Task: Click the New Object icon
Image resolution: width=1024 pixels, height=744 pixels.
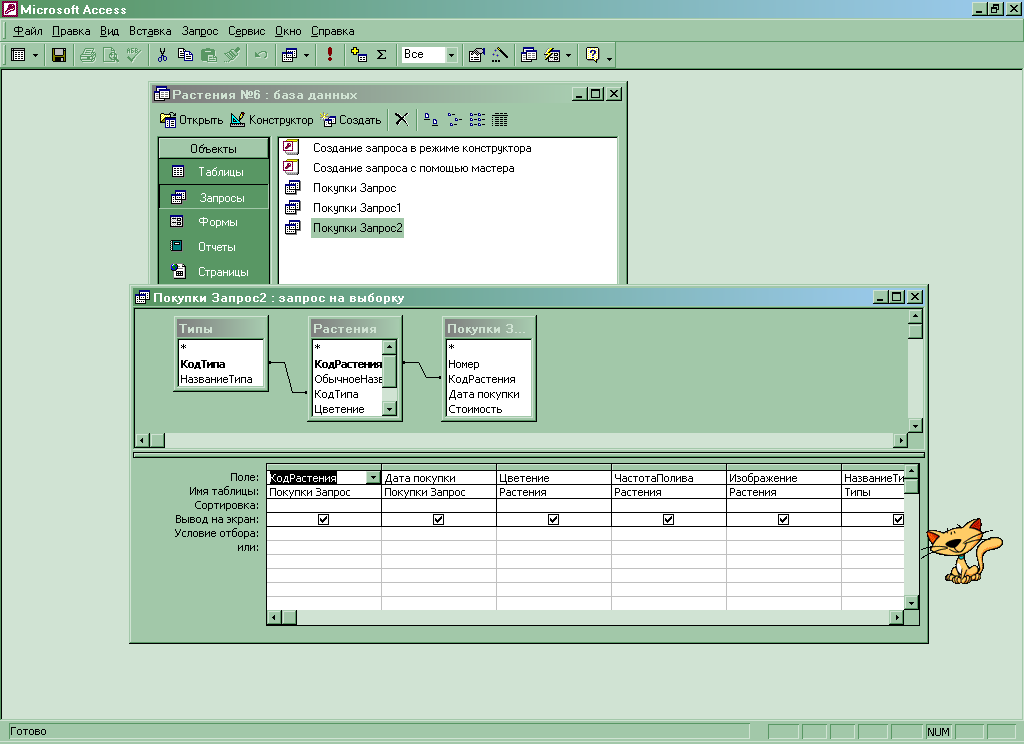Action: click(x=552, y=55)
